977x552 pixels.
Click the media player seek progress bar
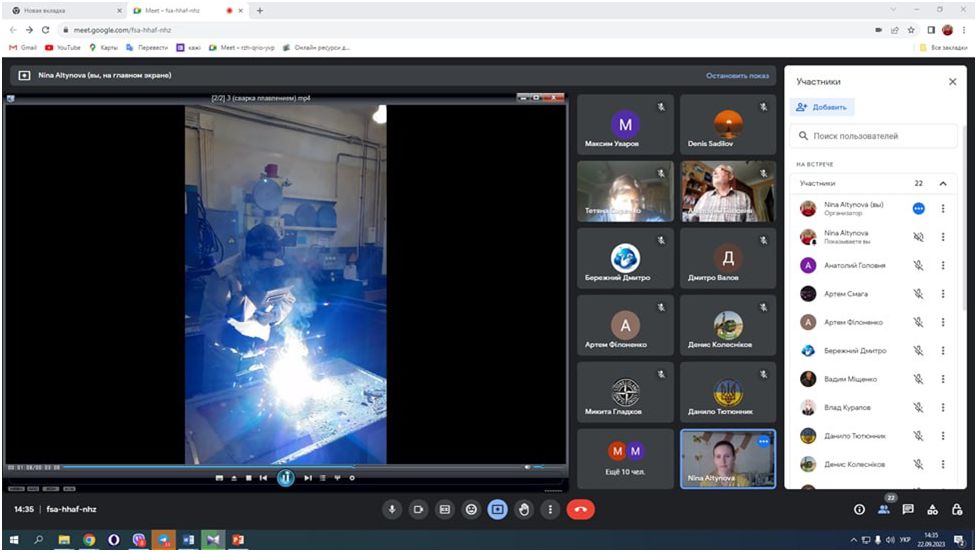click(x=292, y=467)
